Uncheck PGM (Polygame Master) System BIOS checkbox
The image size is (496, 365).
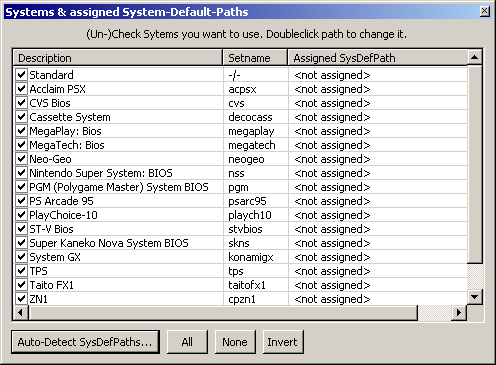[21, 187]
